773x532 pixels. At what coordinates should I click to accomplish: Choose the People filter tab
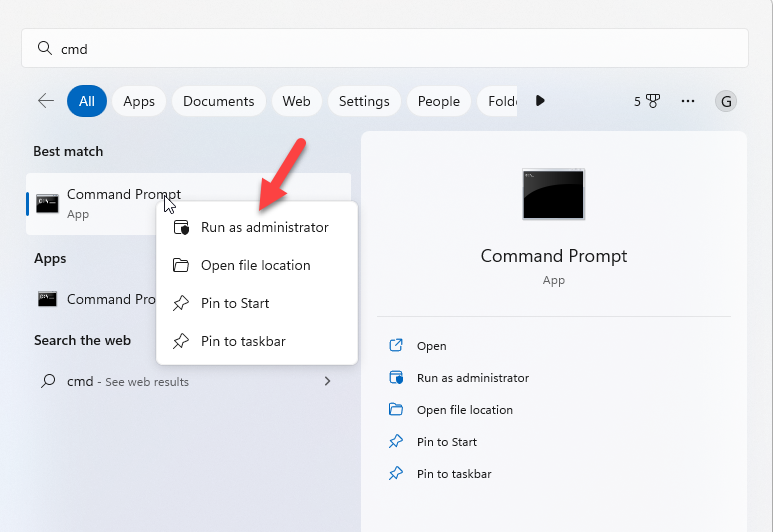439,101
